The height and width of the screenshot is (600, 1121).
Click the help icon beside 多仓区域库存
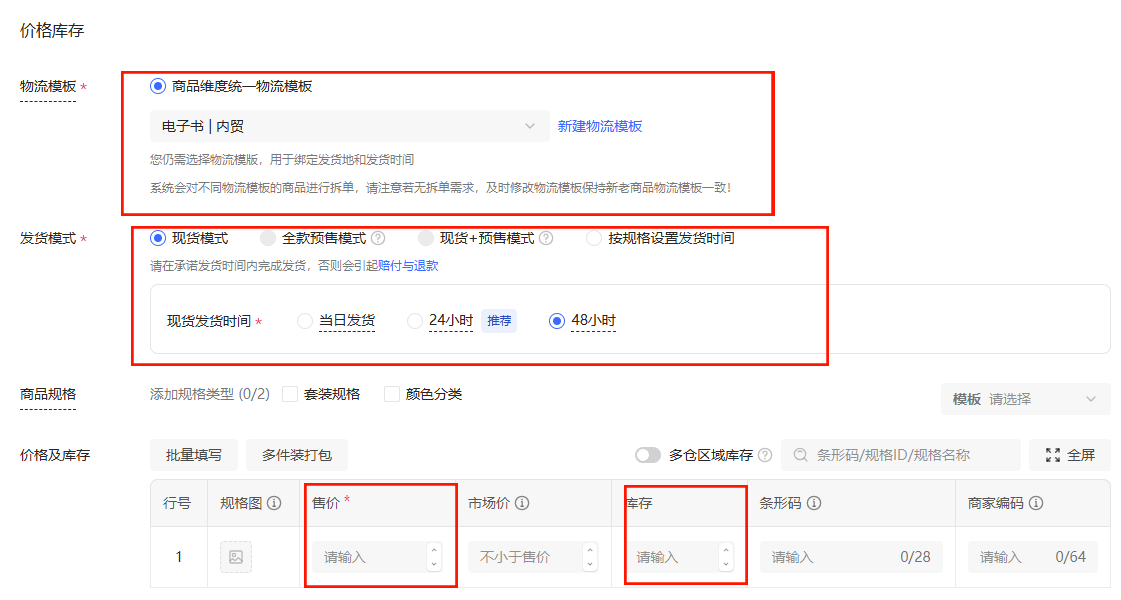(765, 456)
